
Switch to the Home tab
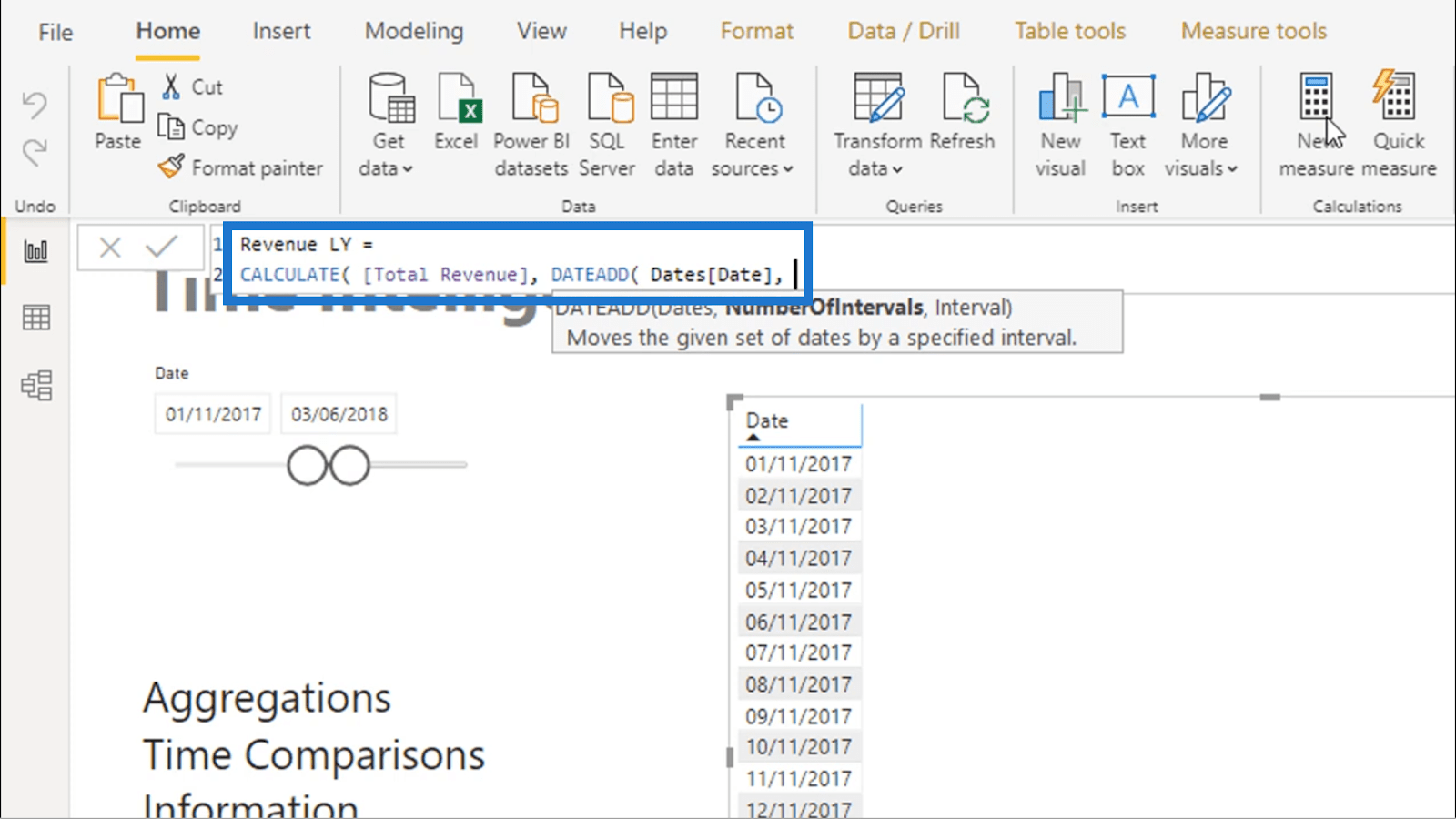coord(168,31)
